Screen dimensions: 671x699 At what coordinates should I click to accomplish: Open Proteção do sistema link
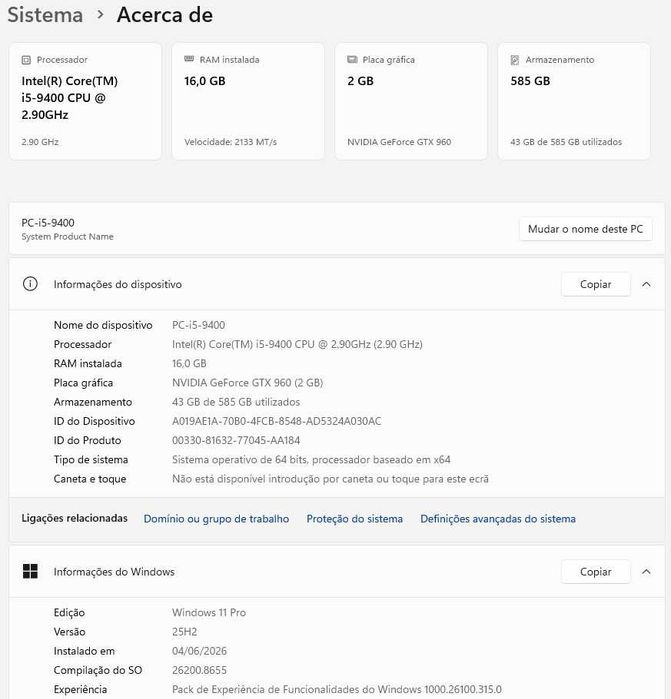(x=354, y=519)
